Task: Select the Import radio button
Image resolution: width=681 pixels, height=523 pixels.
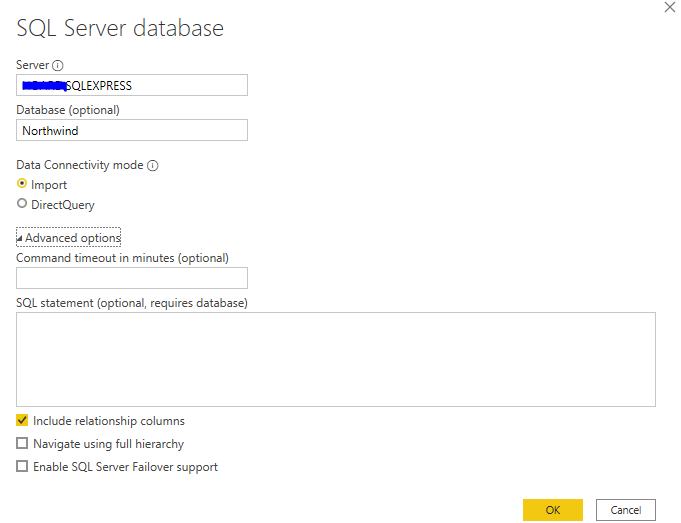Action: pos(22,184)
